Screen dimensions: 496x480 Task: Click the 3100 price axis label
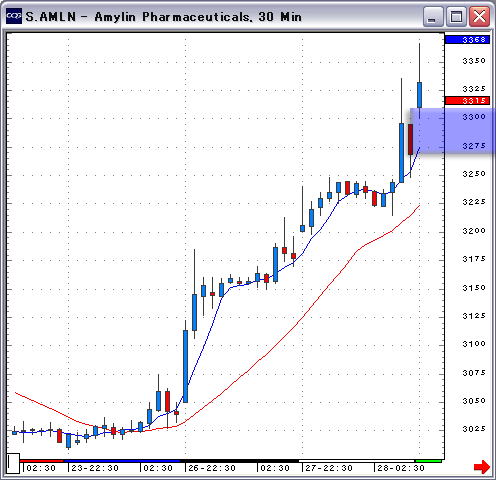coord(474,344)
